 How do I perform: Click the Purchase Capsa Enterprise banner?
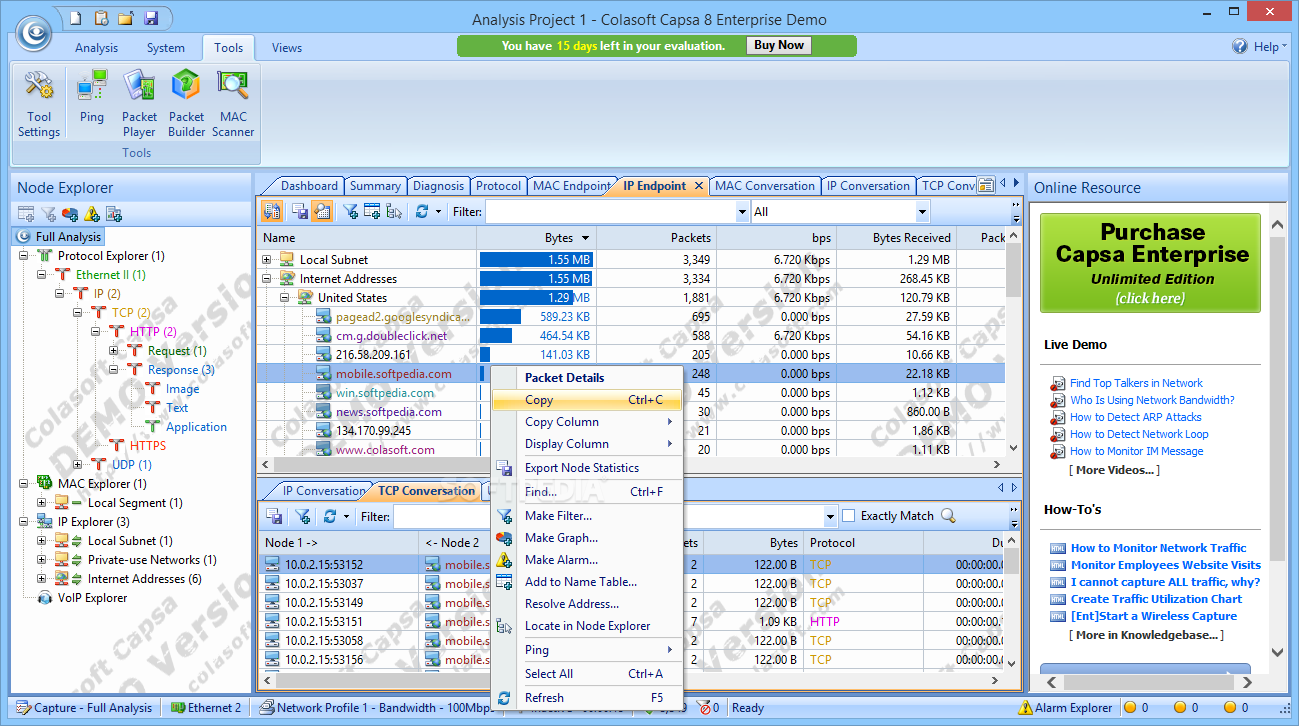(1152, 263)
